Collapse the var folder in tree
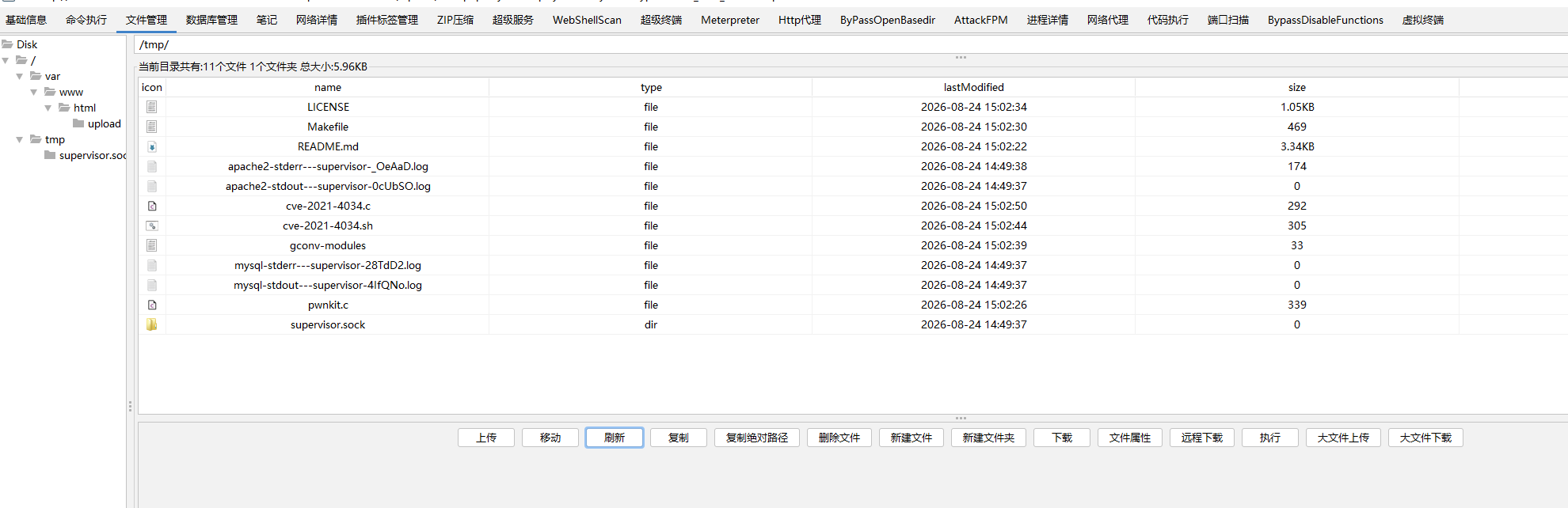This screenshot has height=508, width=1568. tap(20, 76)
